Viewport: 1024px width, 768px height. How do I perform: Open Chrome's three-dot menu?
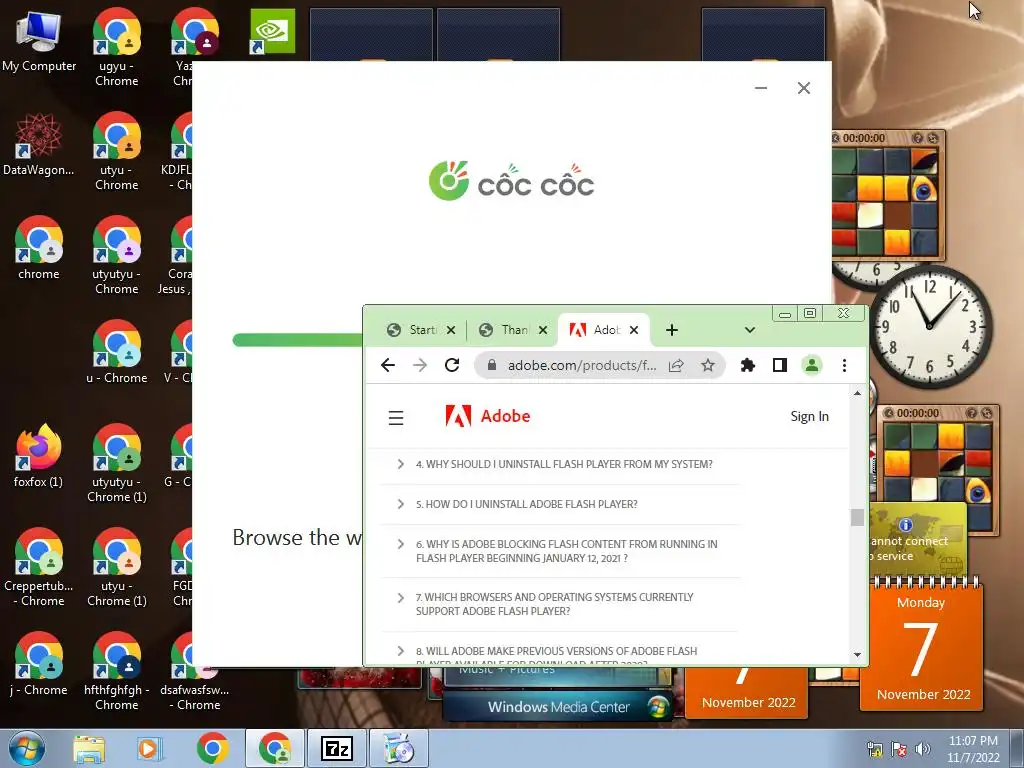(x=844, y=365)
